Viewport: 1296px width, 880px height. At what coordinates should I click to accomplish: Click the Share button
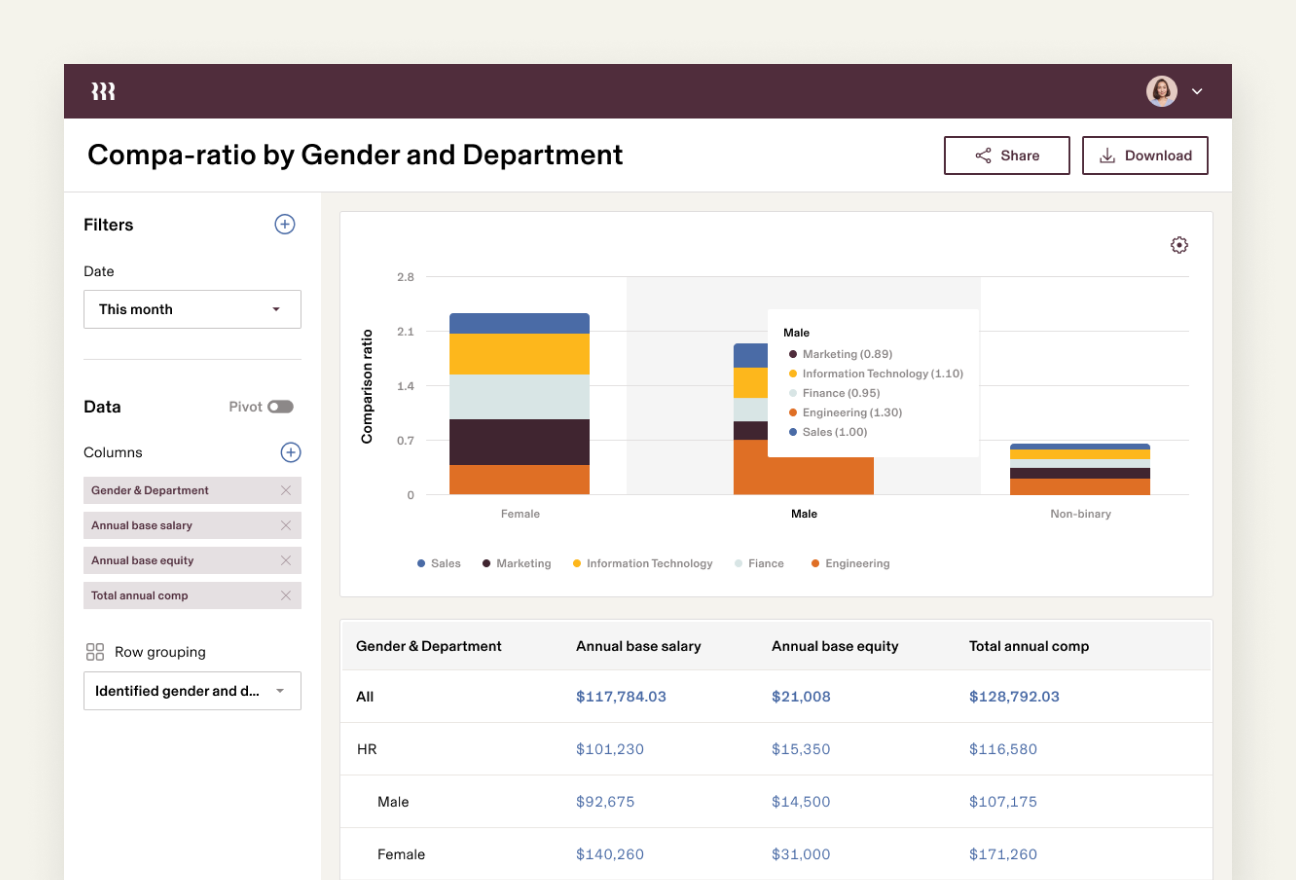coord(1007,155)
